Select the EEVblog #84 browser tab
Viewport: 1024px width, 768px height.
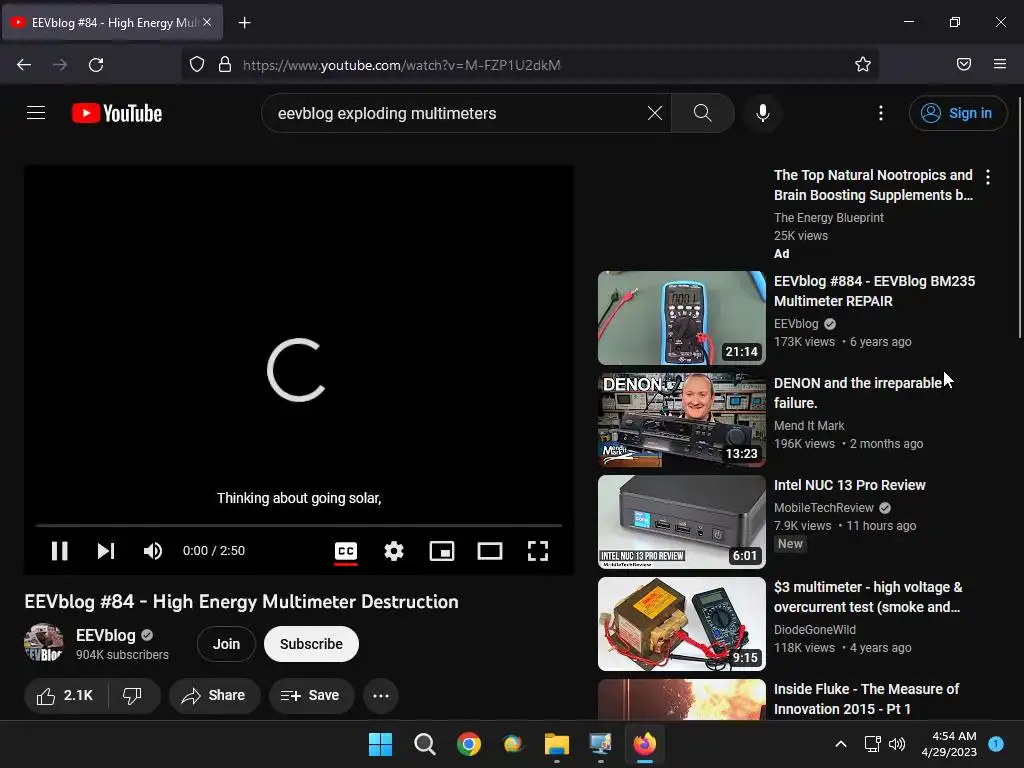point(112,22)
